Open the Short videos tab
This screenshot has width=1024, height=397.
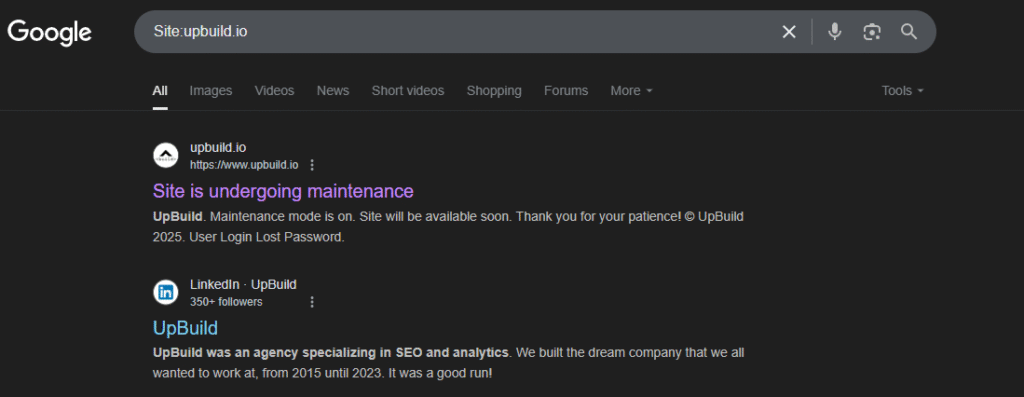[x=408, y=91]
